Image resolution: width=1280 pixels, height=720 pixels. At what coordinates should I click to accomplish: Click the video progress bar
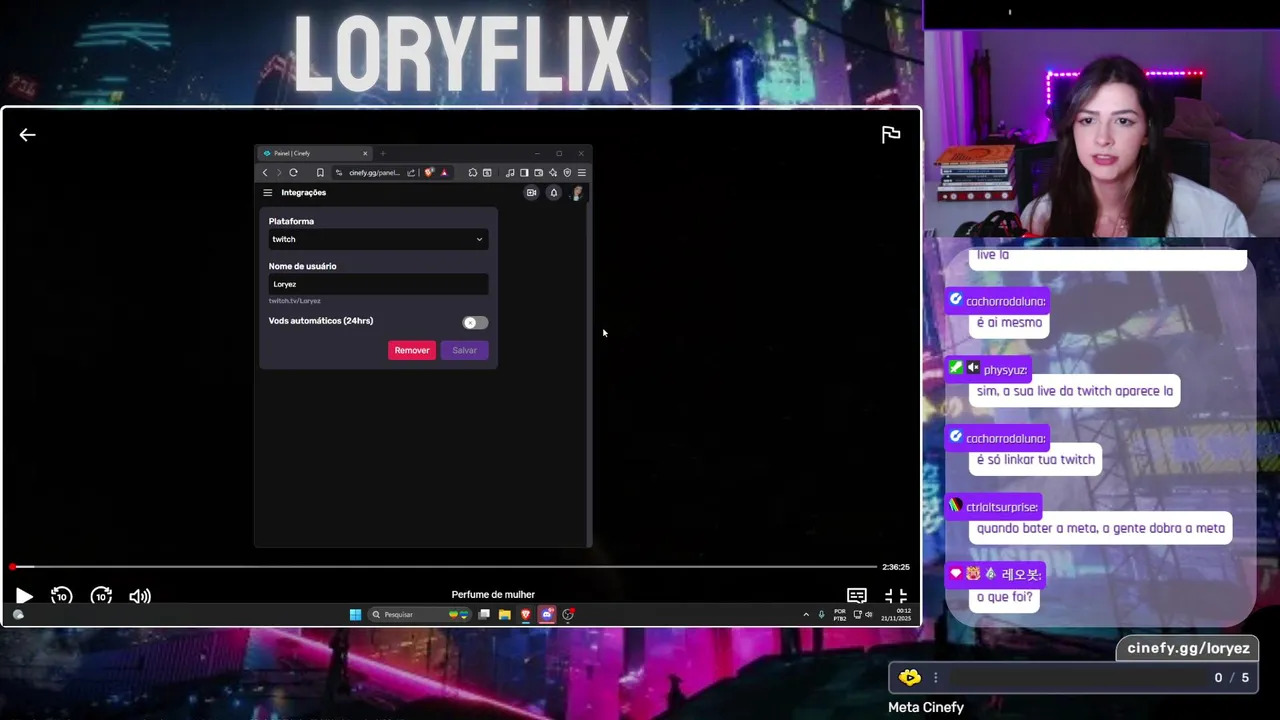(x=444, y=567)
